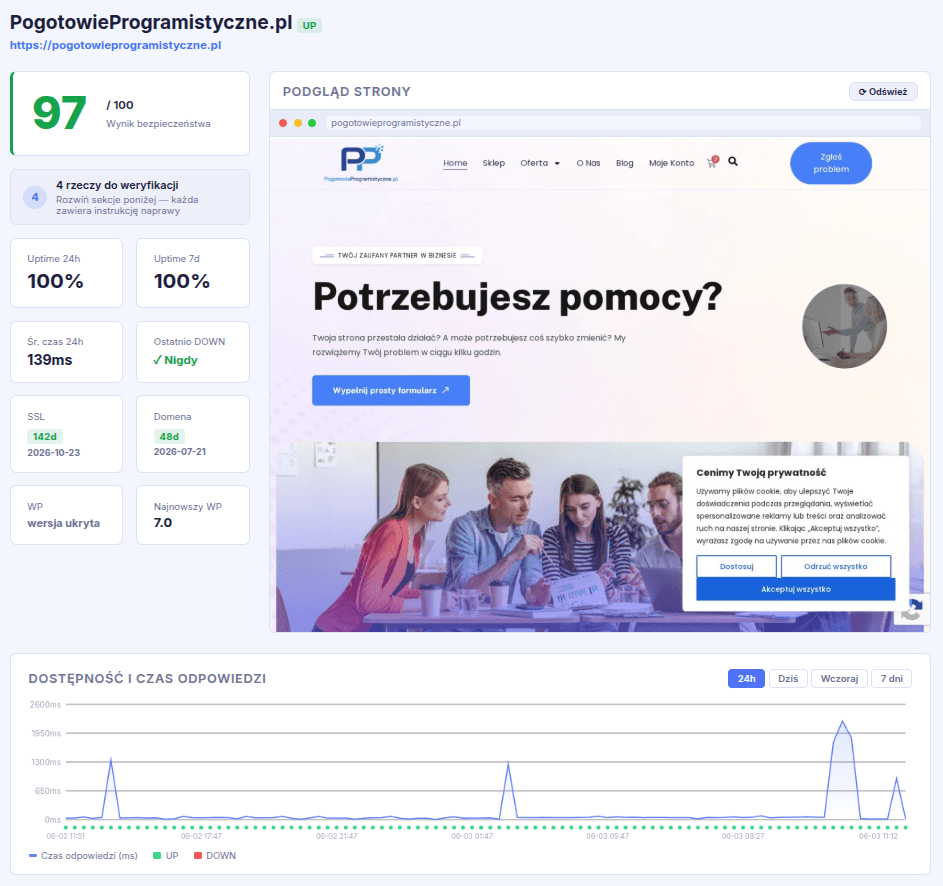Image resolution: width=943 pixels, height=886 pixels.
Task: Open the Sklep menu item
Action: pyautogui.click(x=494, y=163)
